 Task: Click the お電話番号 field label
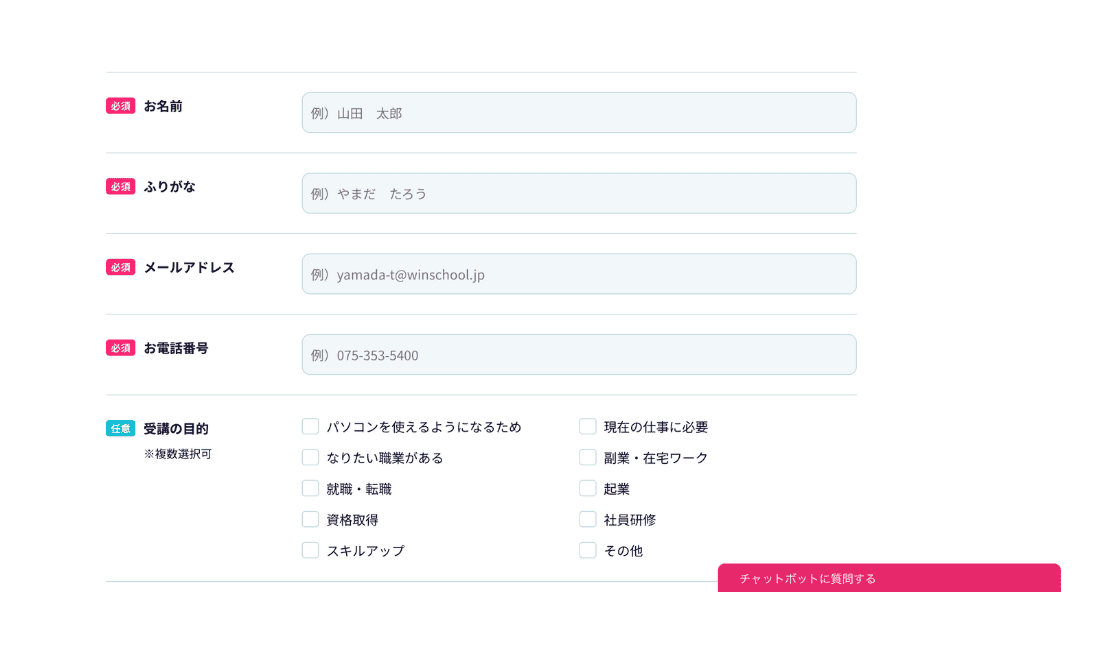click(x=176, y=348)
